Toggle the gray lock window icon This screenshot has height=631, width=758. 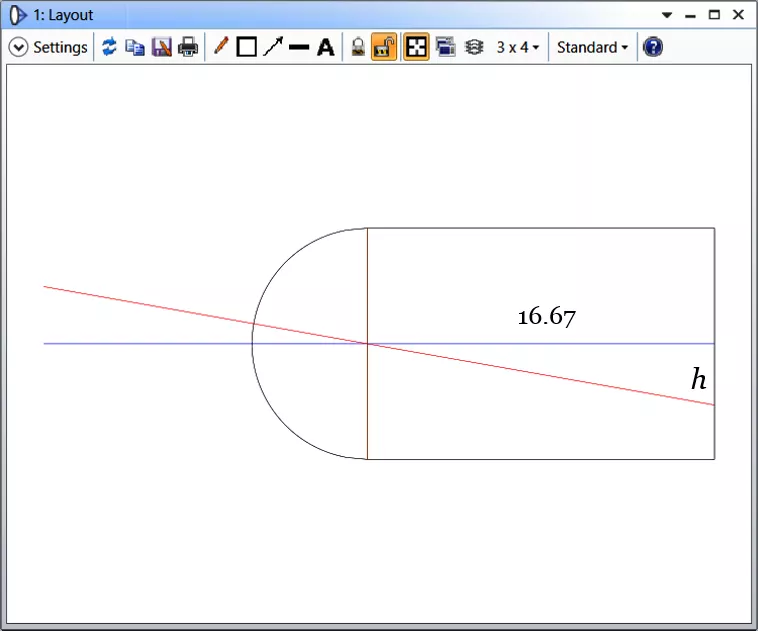click(x=358, y=47)
